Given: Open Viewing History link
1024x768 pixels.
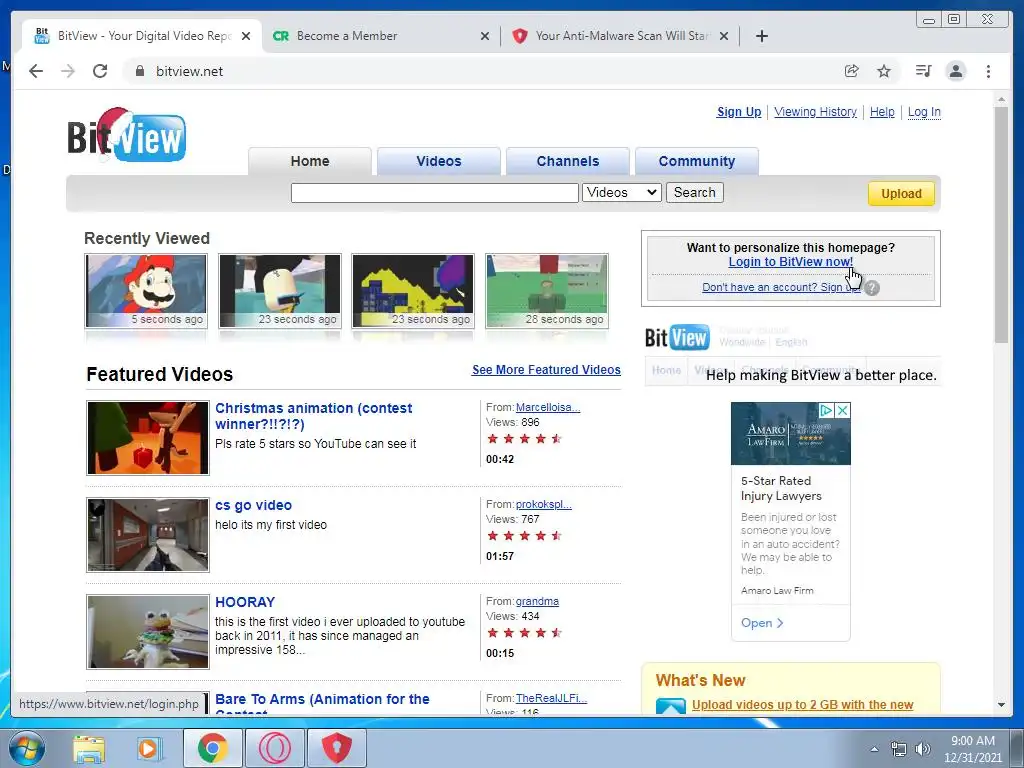Looking at the screenshot, I should pyautogui.click(x=815, y=112).
